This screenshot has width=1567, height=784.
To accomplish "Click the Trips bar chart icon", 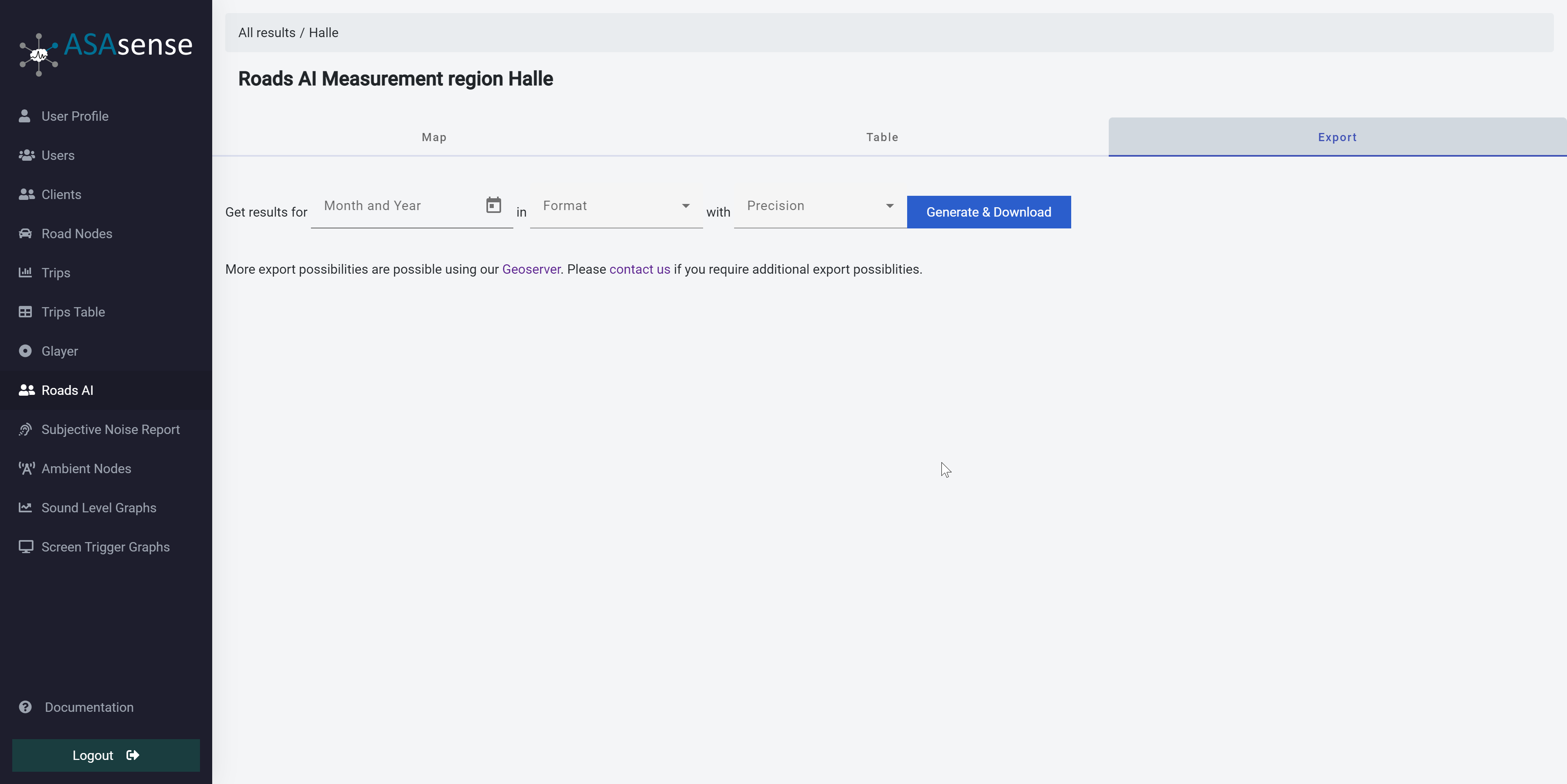I will (25, 272).
